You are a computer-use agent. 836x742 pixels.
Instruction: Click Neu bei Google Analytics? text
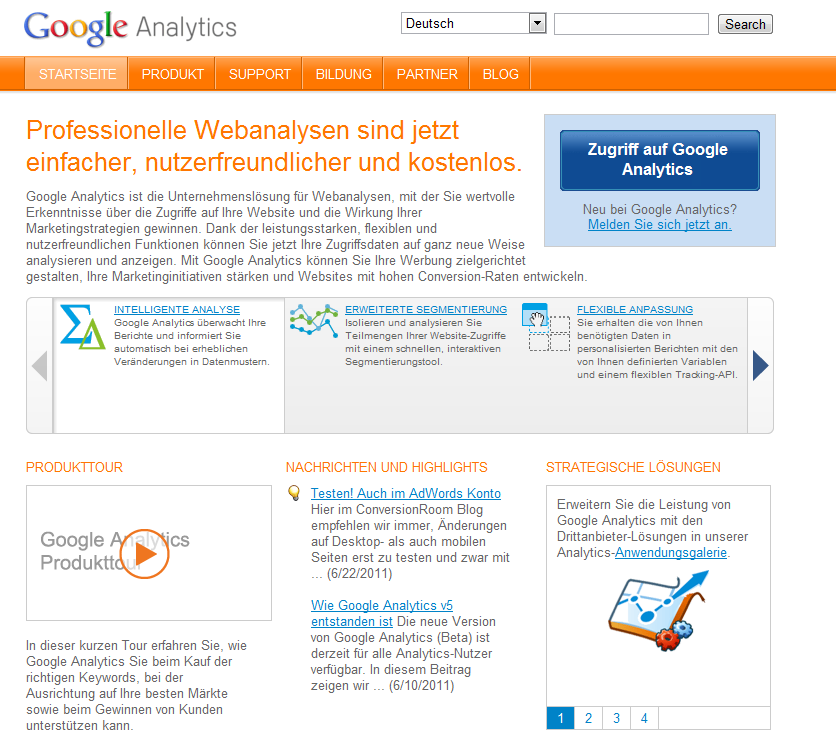coord(660,209)
